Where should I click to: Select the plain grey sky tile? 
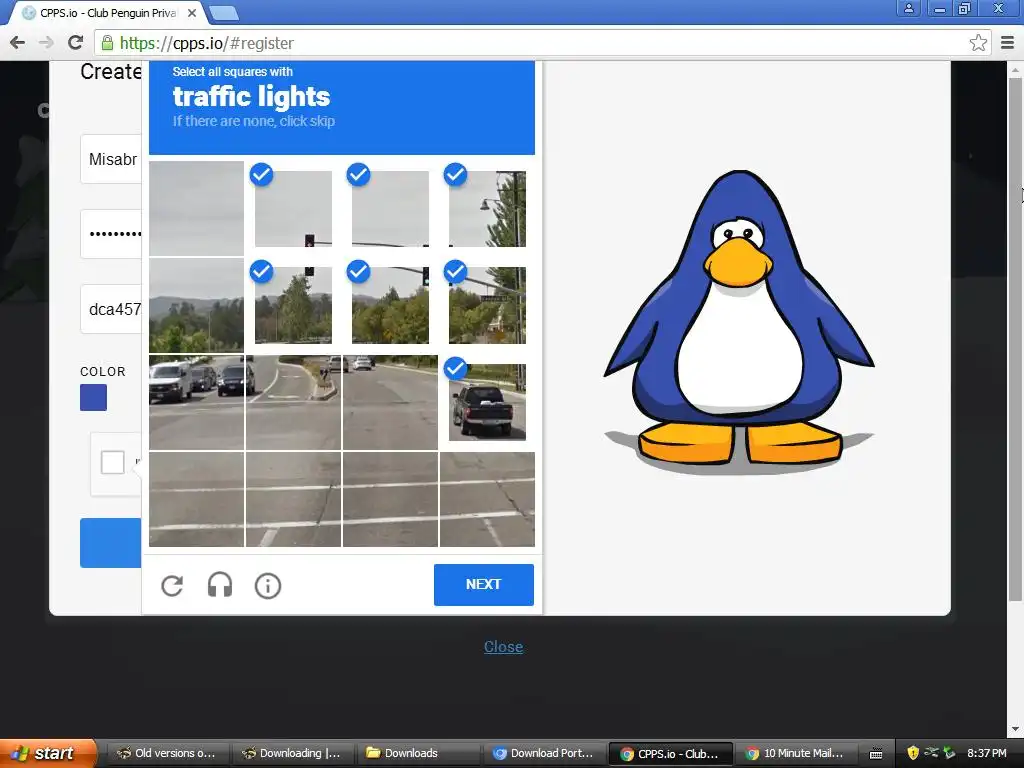click(x=197, y=208)
